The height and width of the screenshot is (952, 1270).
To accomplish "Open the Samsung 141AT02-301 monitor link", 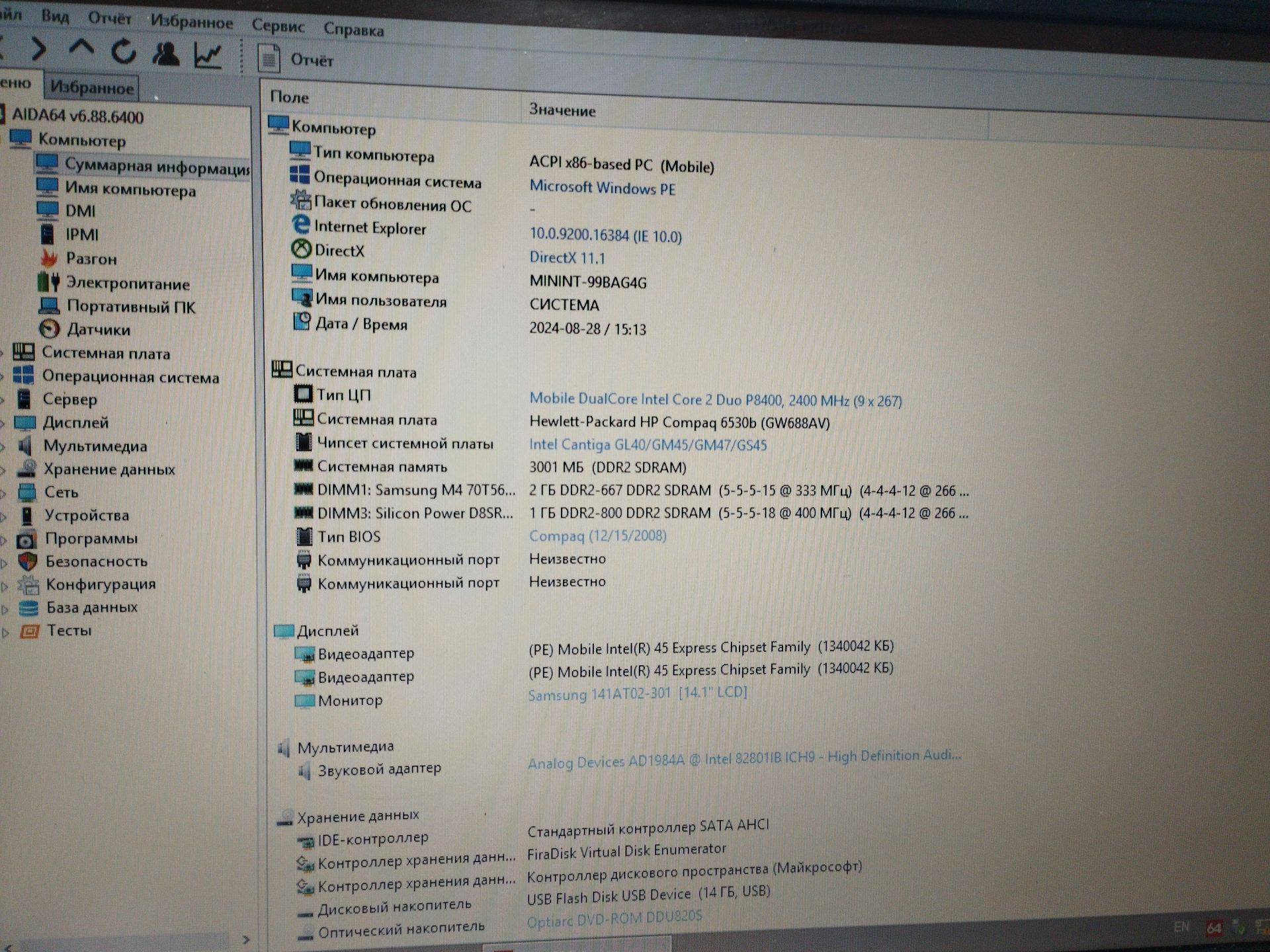I will click(638, 694).
